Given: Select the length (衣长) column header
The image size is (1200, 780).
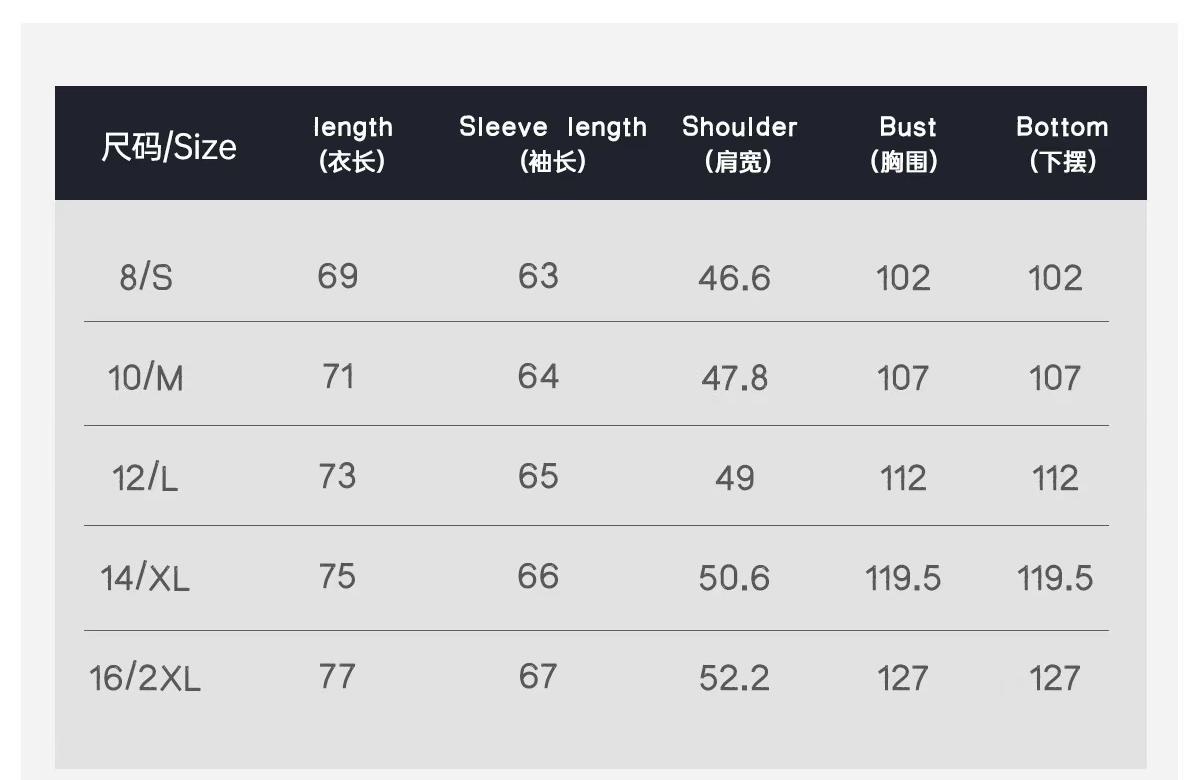Looking at the screenshot, I should tap(353, 144).
